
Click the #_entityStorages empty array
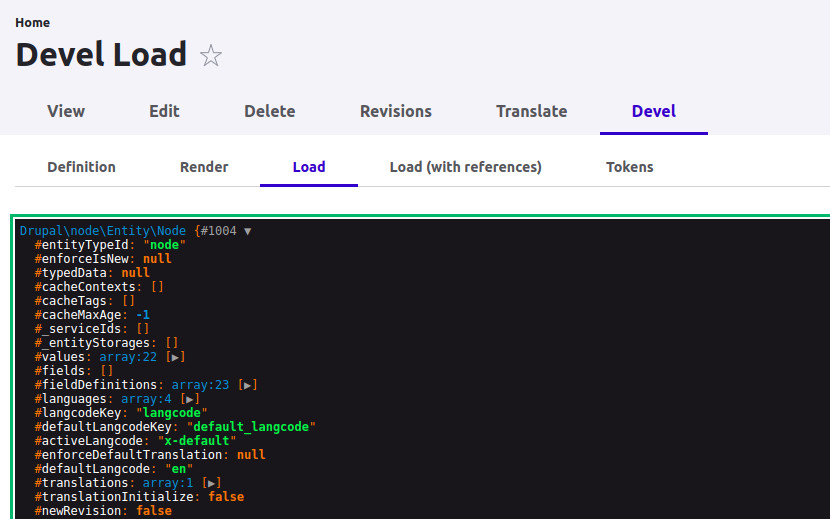[x=172, y=343]
